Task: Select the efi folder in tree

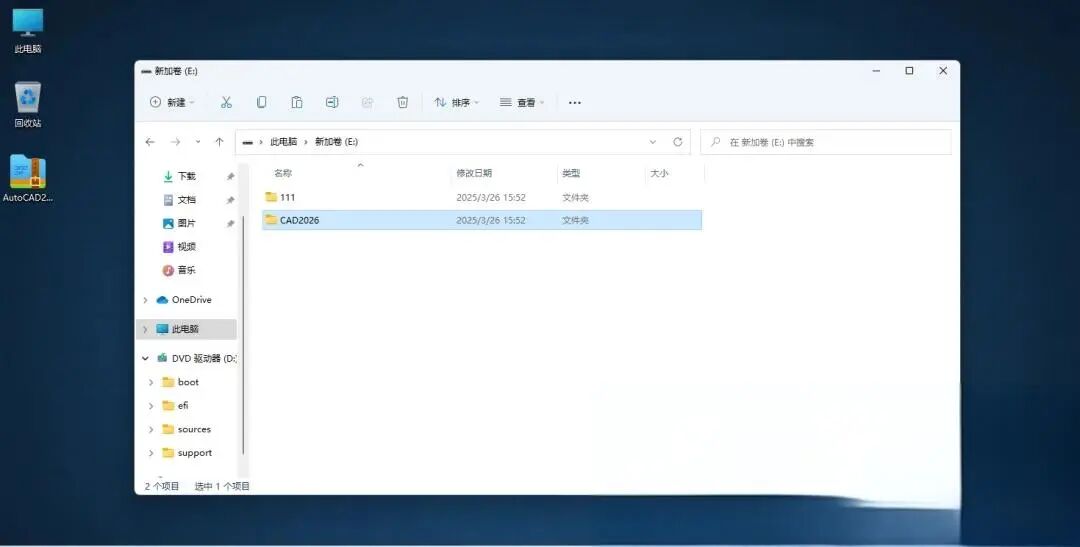Action: (x=176, y=406)
